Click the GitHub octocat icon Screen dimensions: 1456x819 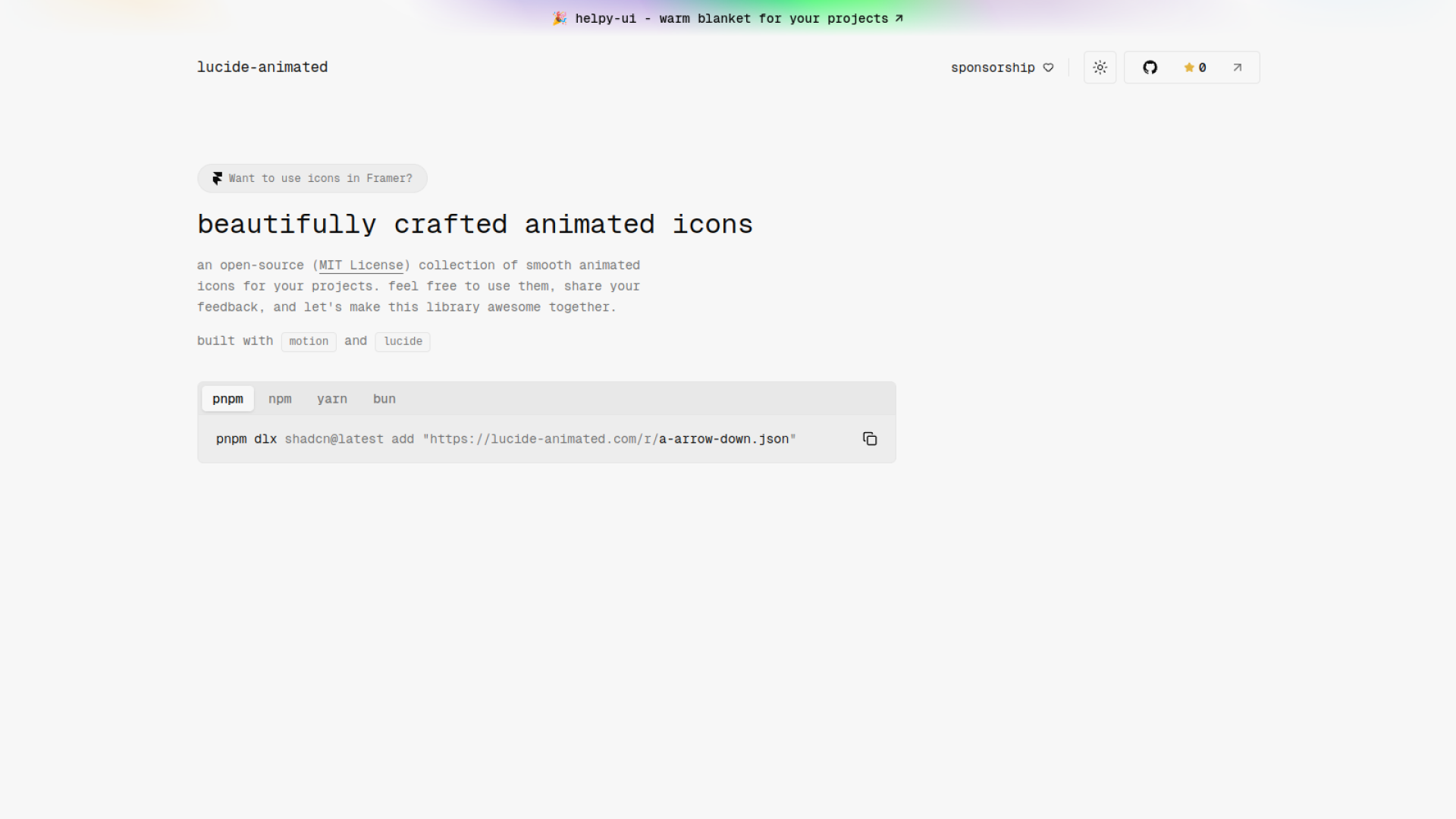pos(1150,67)
